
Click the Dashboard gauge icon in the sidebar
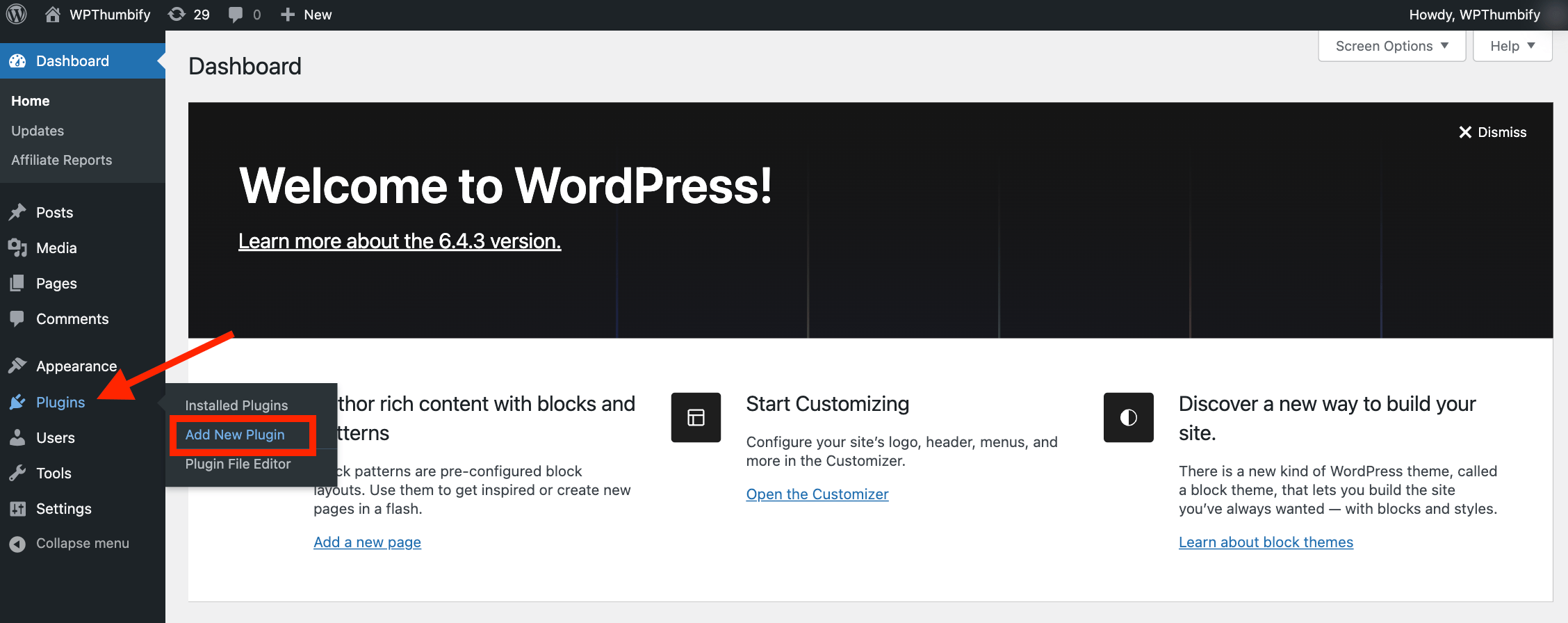[17, 60]
